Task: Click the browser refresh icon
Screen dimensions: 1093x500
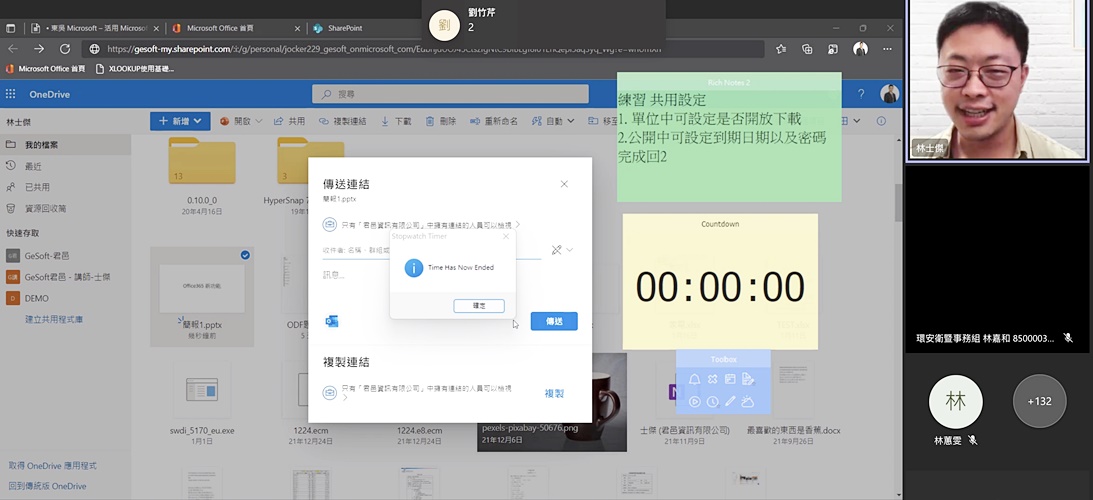Action: [x=65, y=48]
